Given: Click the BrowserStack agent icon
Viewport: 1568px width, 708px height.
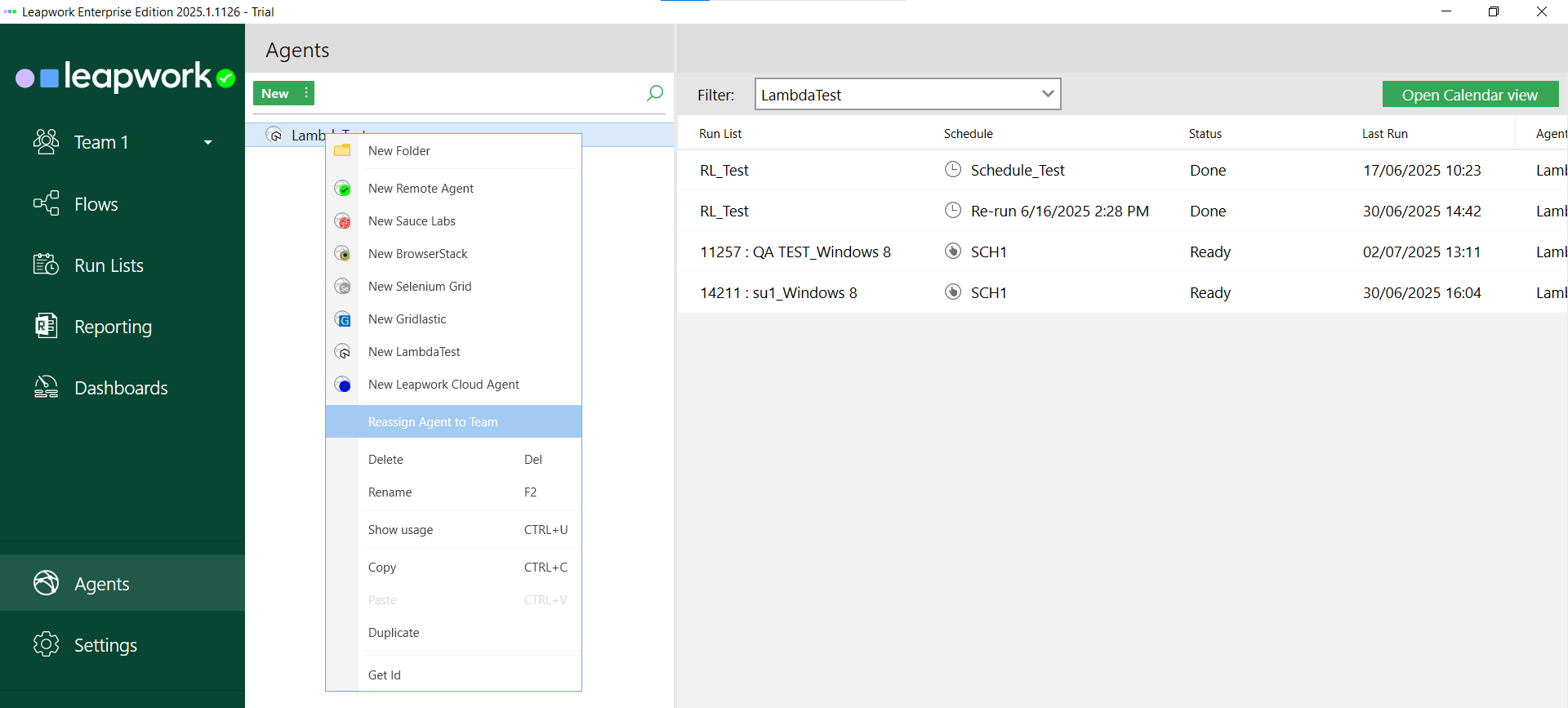Looking at the screenshot, I should tap(343, 254).
